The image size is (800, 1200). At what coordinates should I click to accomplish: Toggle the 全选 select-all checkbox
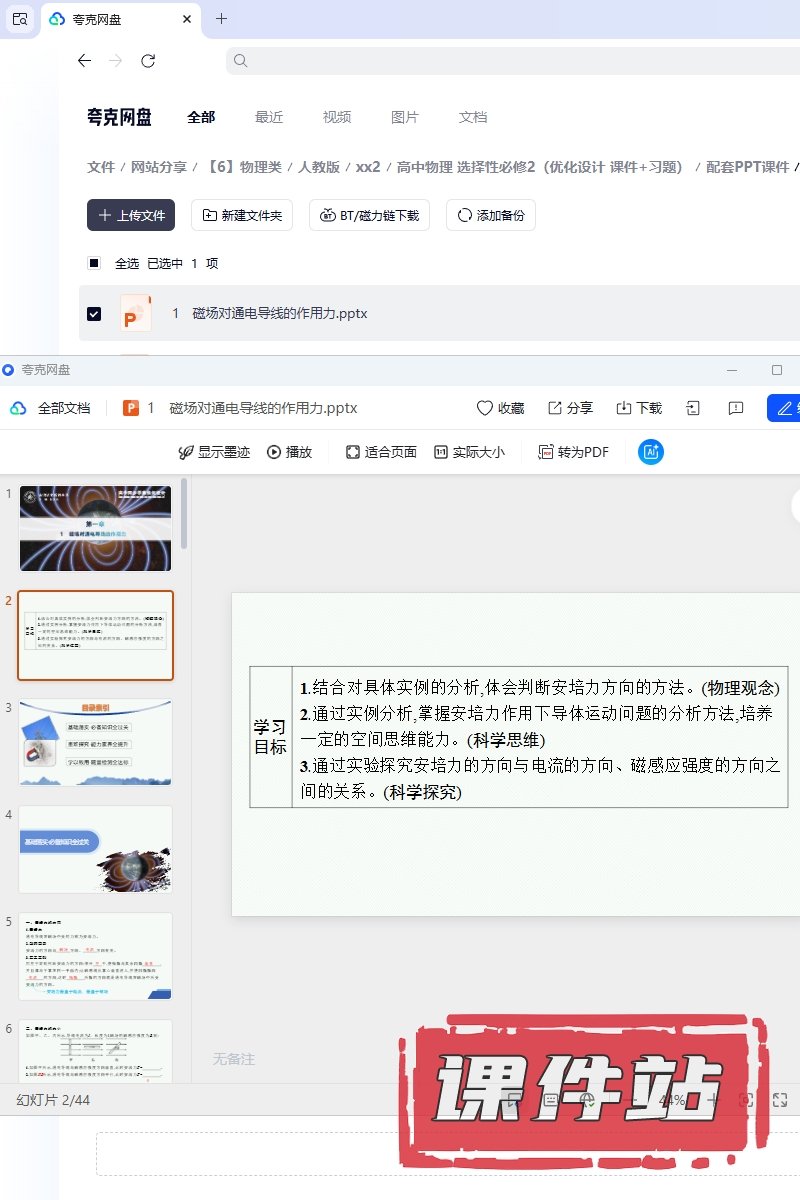[x=94, y=263]
